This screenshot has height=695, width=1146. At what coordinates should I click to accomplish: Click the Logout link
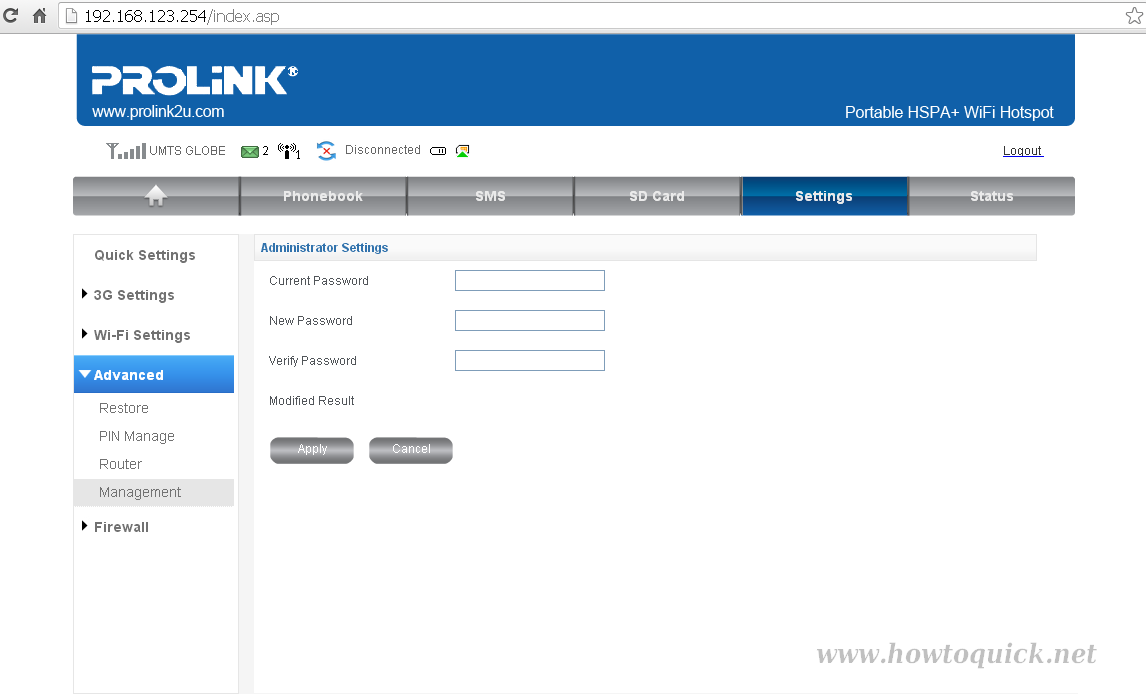[1022, 150]
